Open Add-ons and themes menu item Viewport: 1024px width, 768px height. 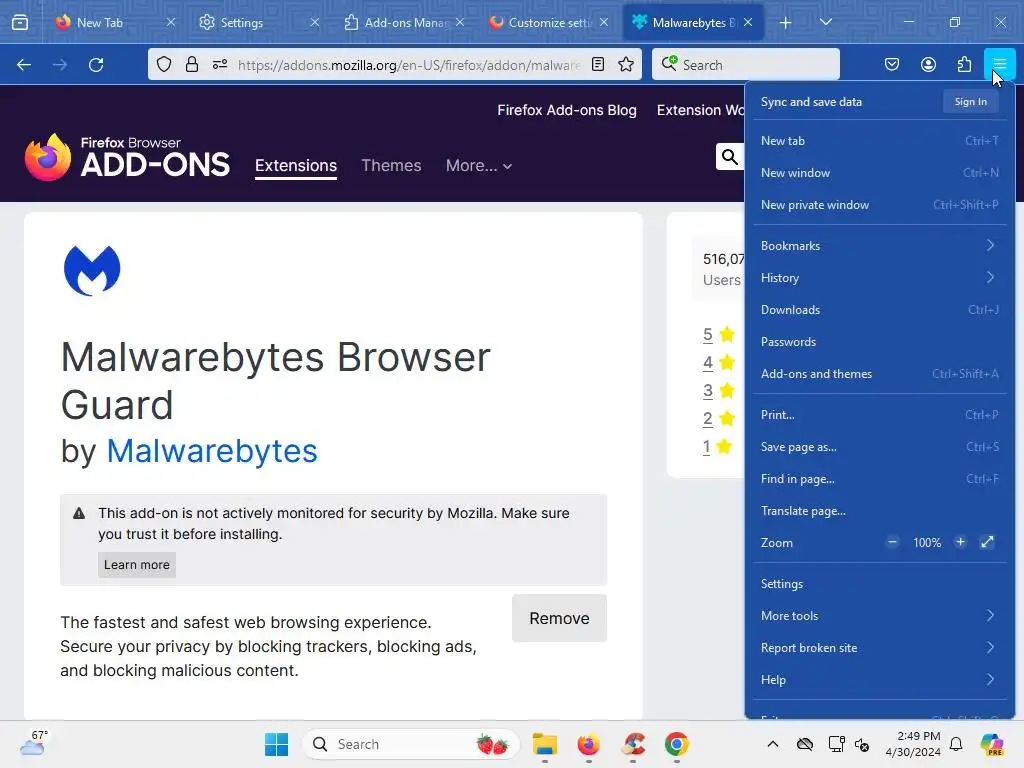pyautogui.click(x=879, y=374)
